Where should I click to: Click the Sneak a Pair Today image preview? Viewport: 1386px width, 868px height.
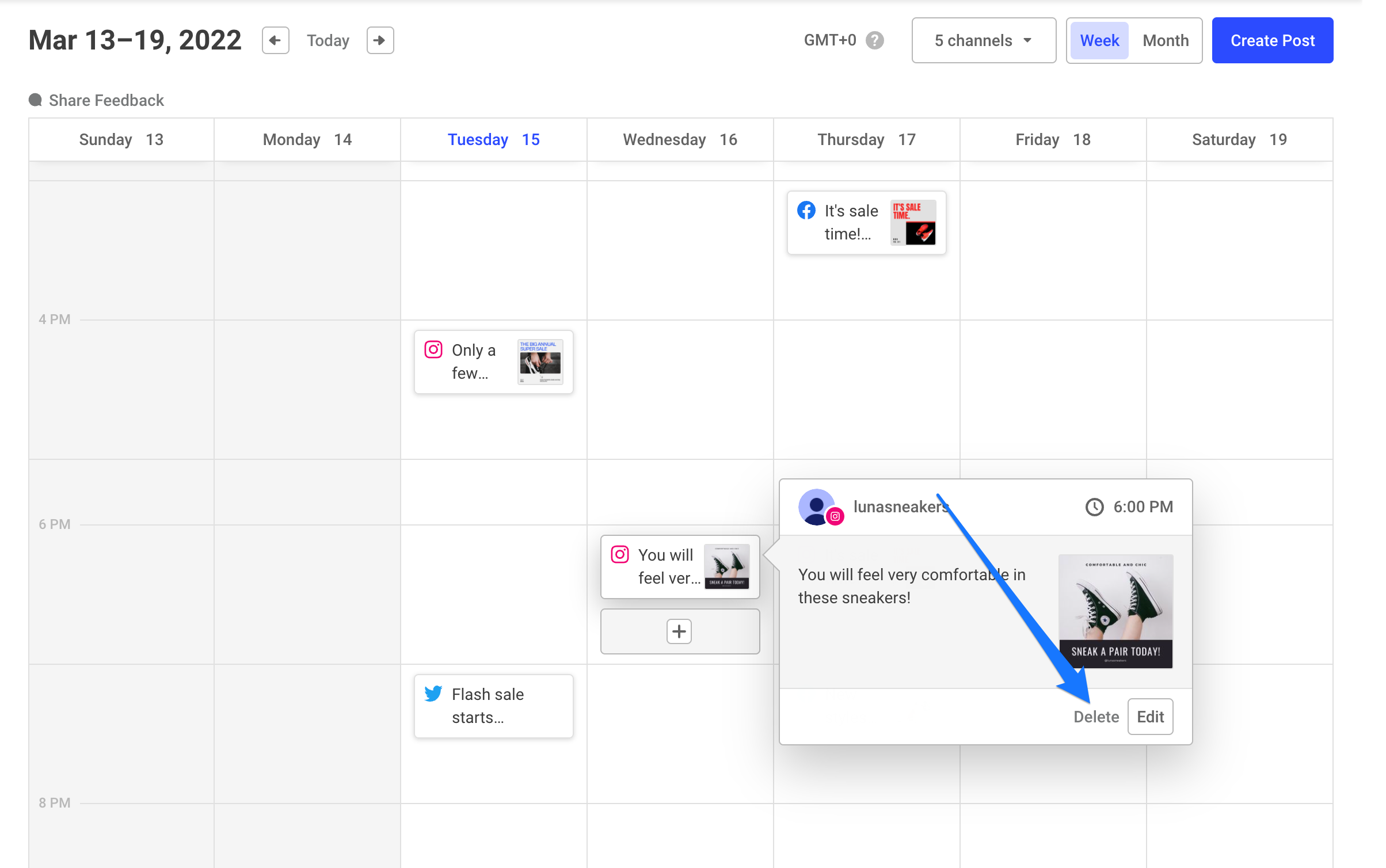click(x=1115, y=611)
